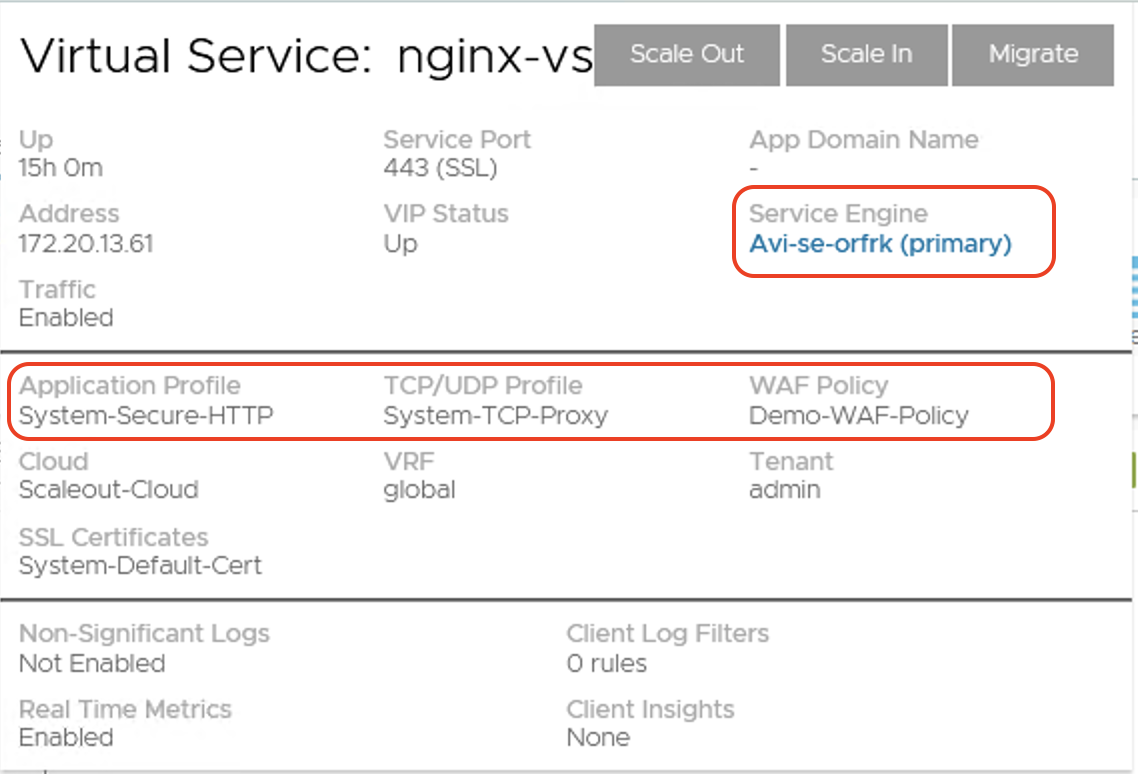Select the Demo-WAF-Policy value

(859, 416)
